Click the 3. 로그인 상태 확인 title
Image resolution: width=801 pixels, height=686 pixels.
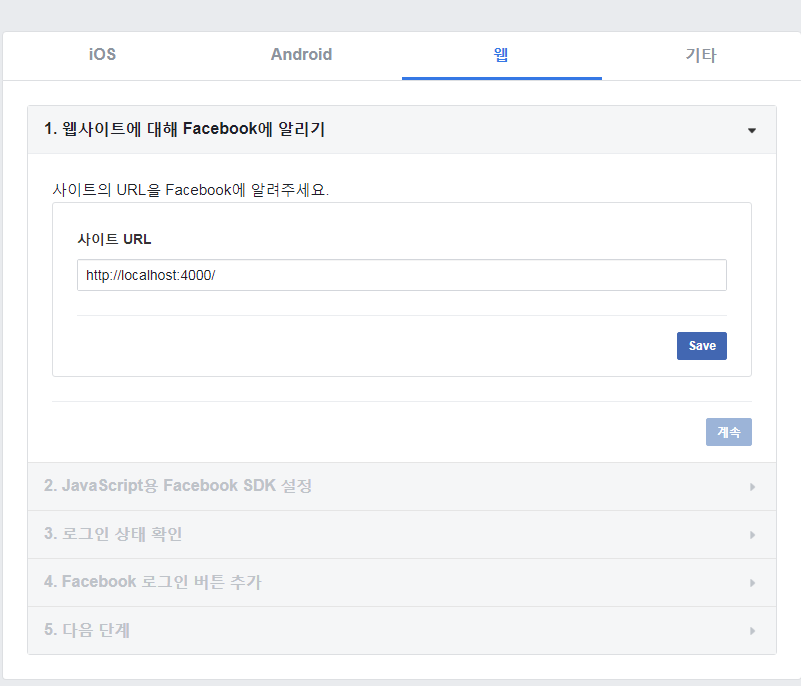click(x=113, y=534)
